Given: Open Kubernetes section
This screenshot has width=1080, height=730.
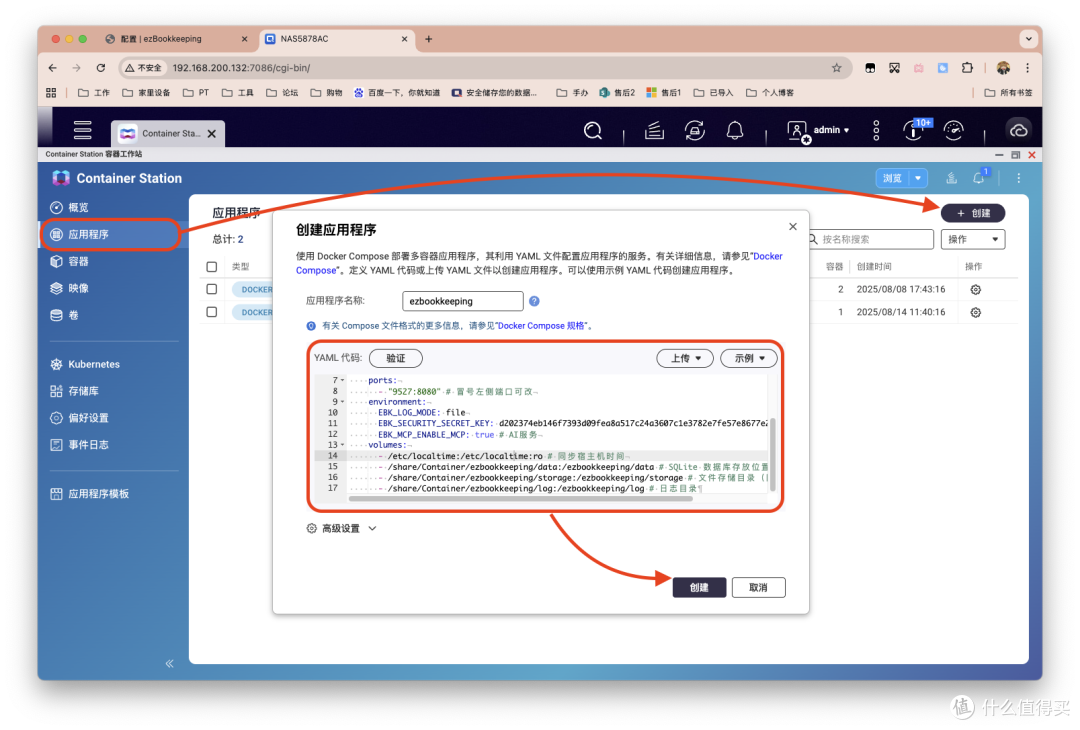Looking at the screenshot, I should (85, 364).
